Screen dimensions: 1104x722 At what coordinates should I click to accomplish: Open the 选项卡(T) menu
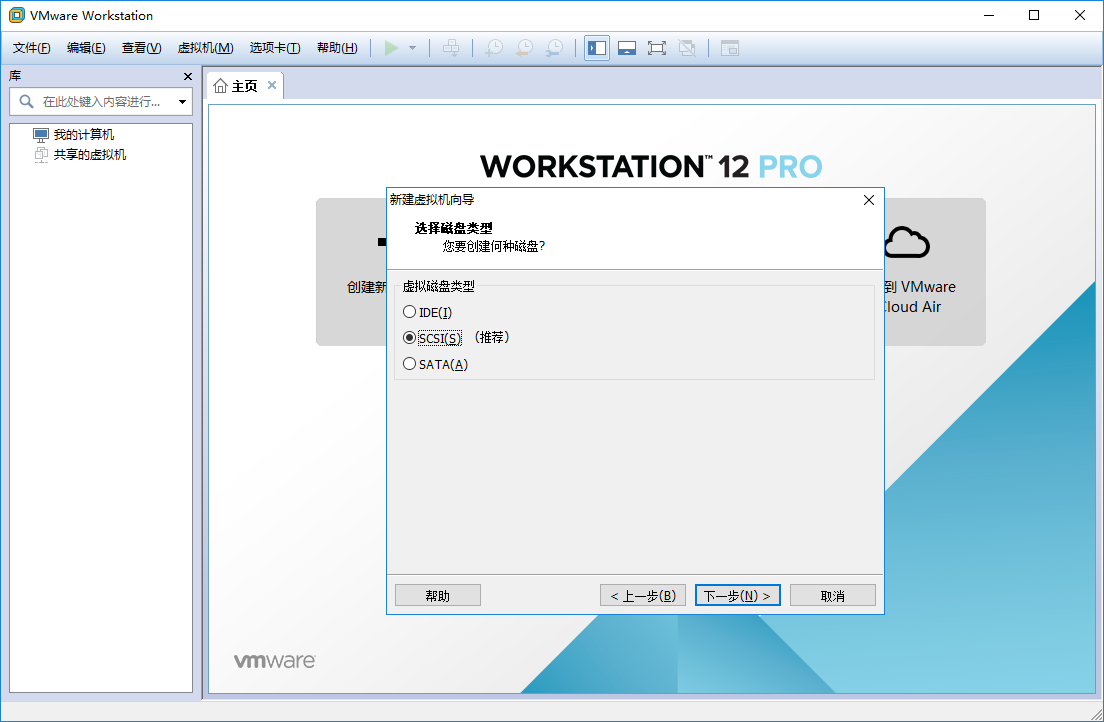[x=275, y=48]
